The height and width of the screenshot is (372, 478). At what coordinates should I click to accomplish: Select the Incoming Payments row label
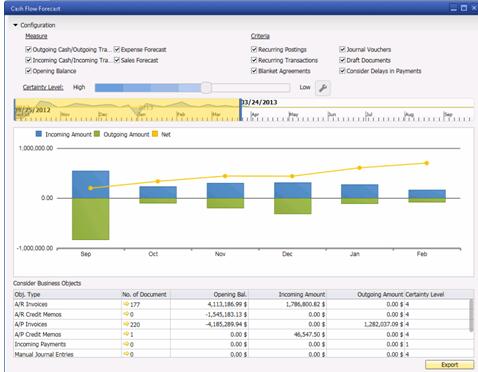point(40,344)
